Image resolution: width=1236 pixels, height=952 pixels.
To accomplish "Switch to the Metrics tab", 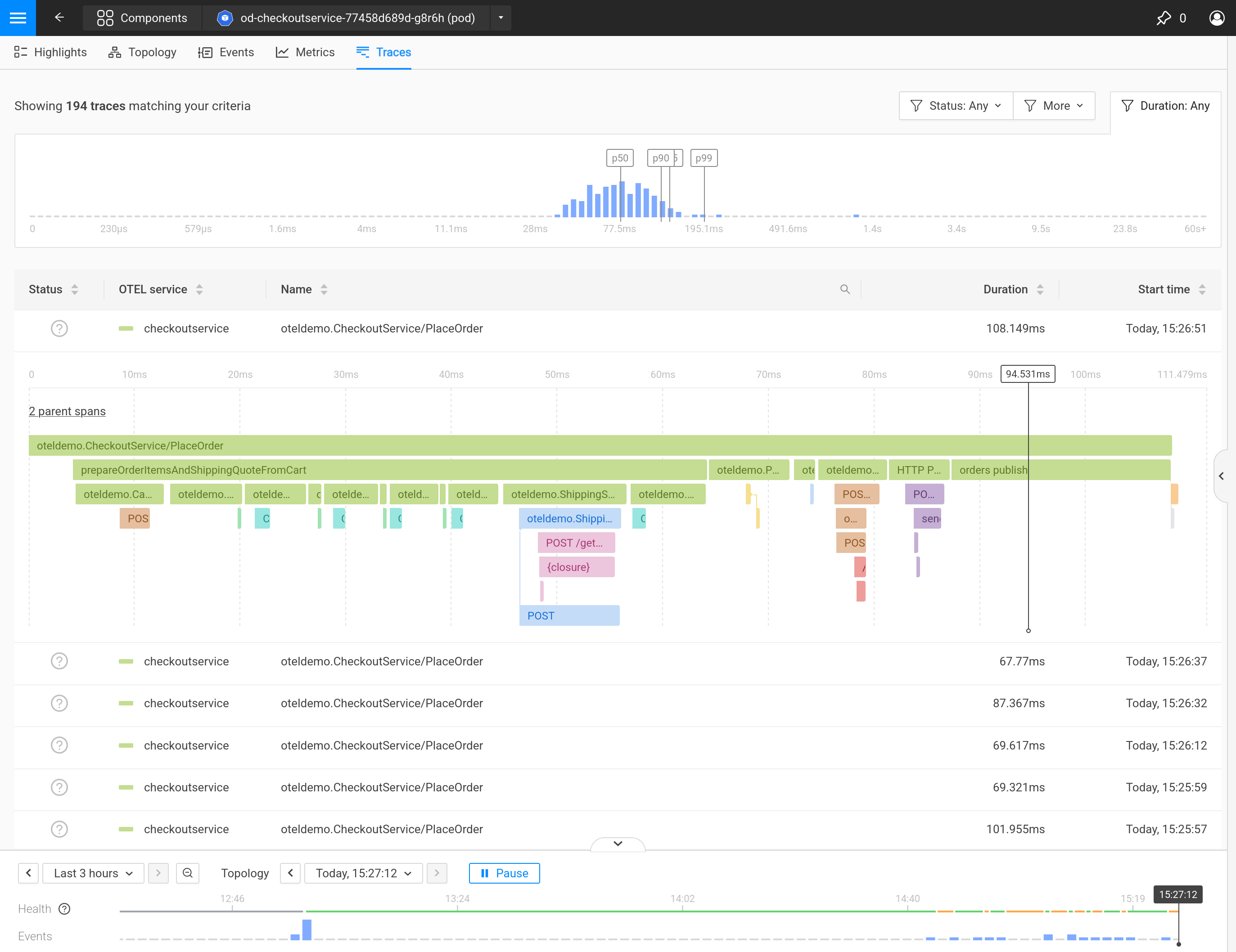I will [x=305, y=52].
